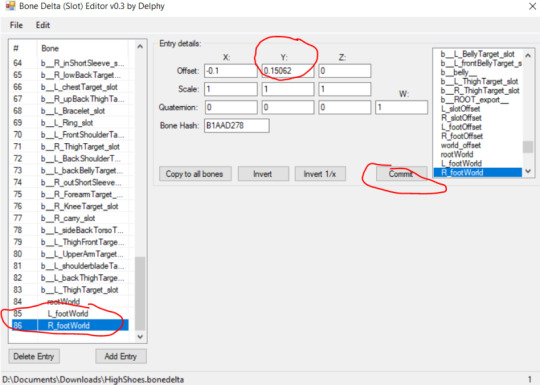This screenshot has width=540, height=385.
Task: Select row 78 b__L_sideBackTorsoT
Action: (x=70, y=230)
